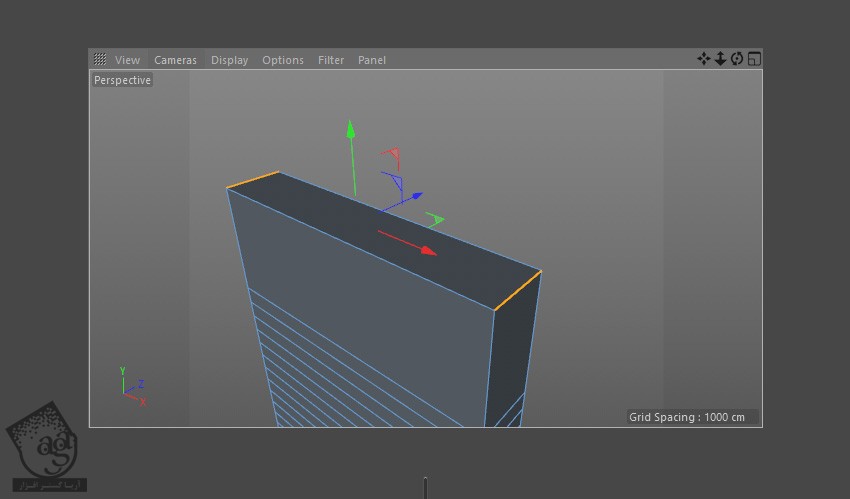The width and height of the screenshot is (850, 499).
Task: Expand the Filter menu
Action: 331,60
